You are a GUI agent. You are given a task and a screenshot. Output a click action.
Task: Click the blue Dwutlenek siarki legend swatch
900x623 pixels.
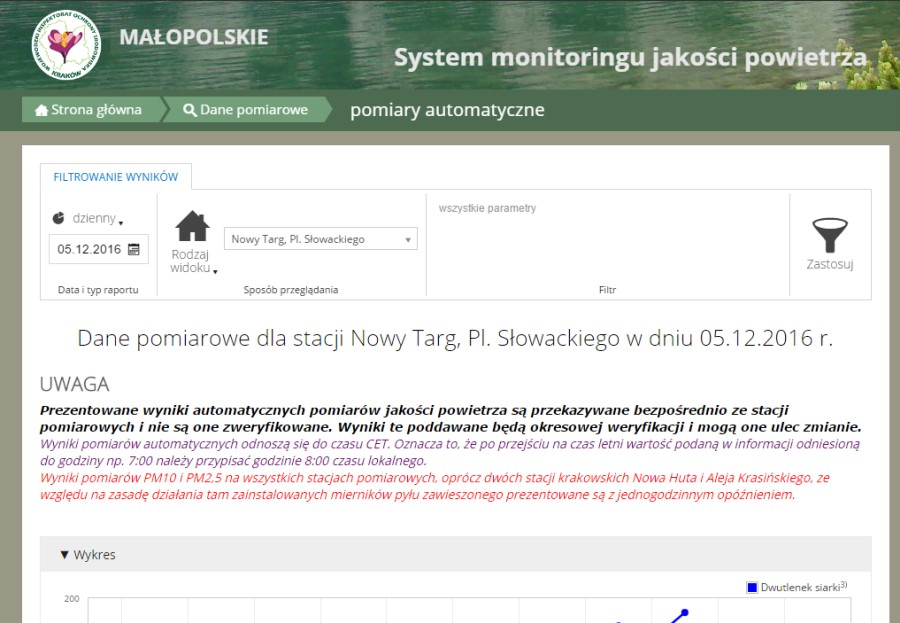[752, 587]
